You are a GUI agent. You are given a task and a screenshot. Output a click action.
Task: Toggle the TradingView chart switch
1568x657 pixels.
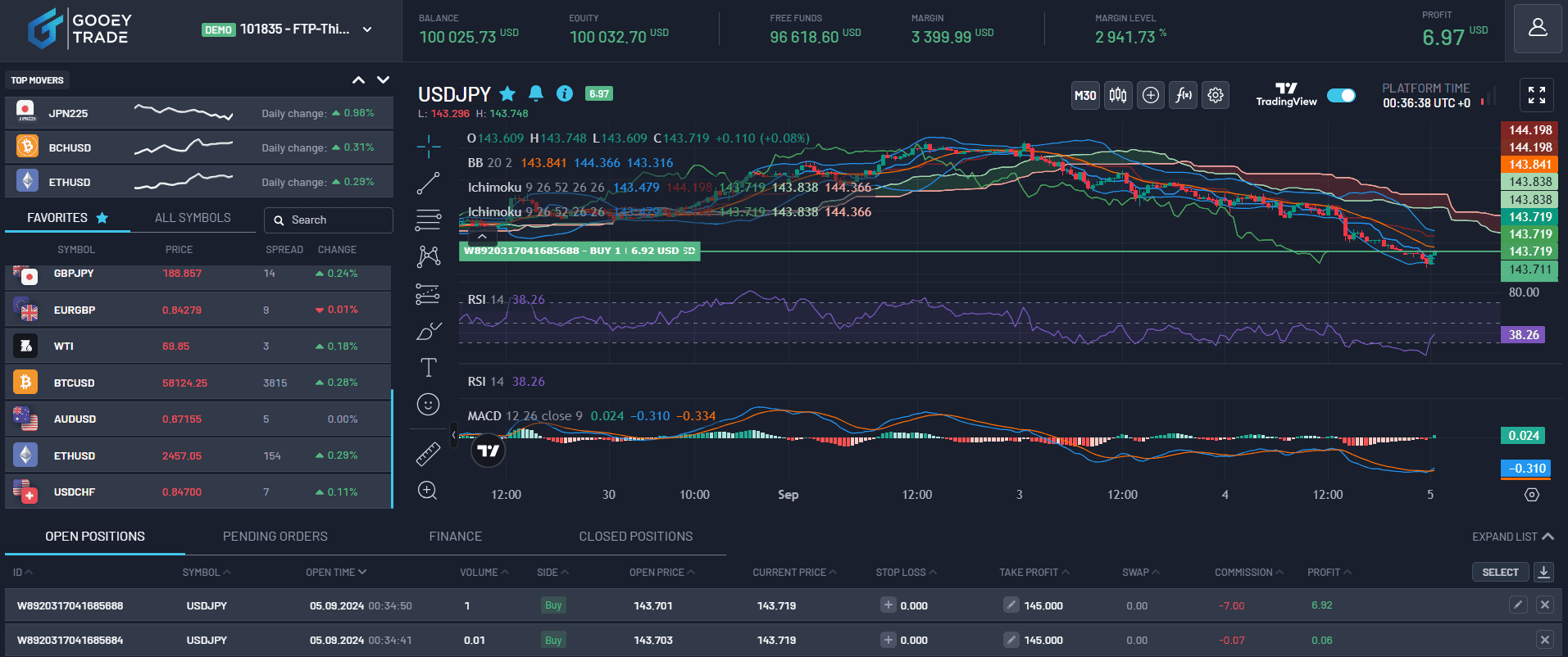point(1341,95)
